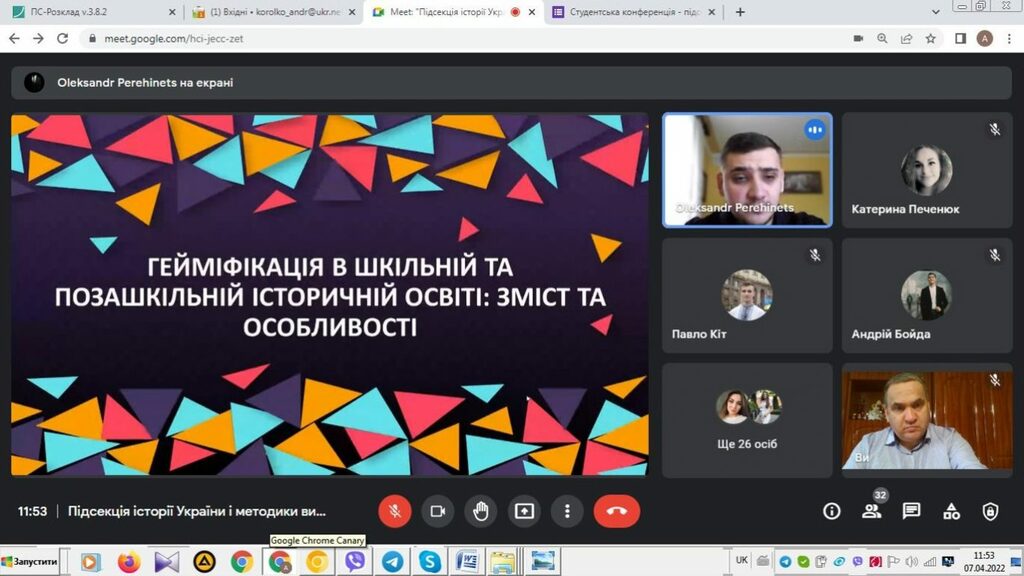Click the present screen icon

click(524, 511)
